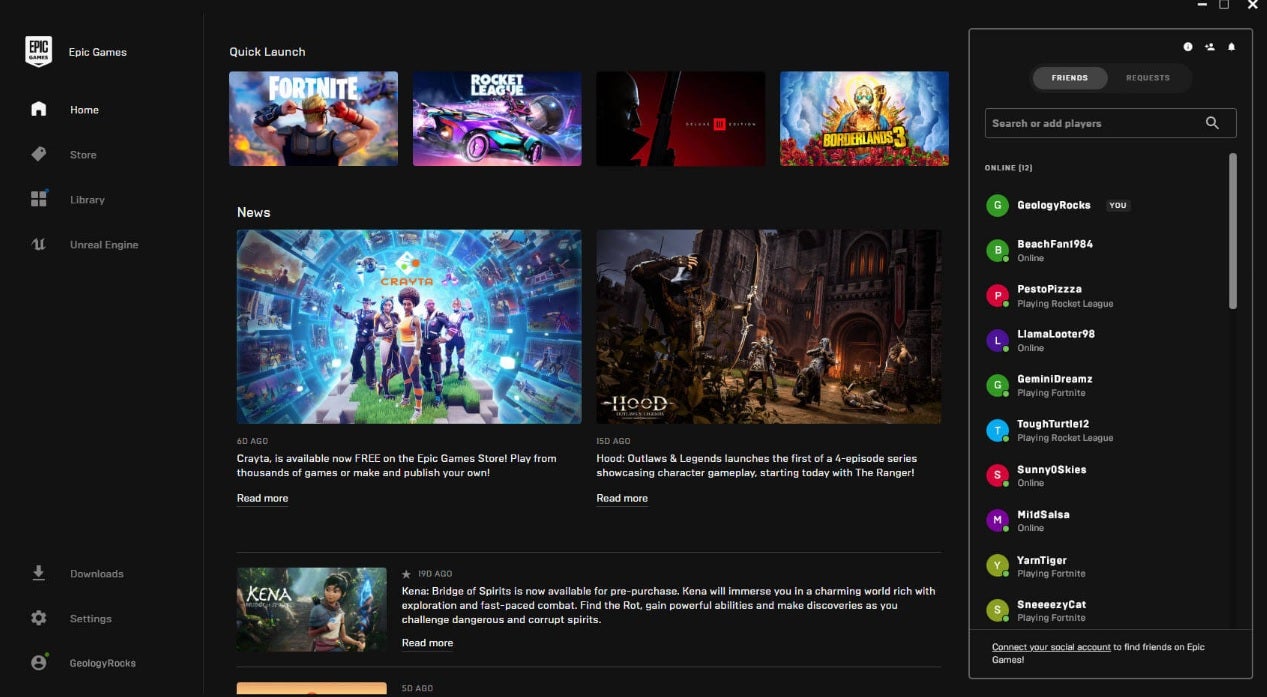Click Read more under Hood news
This screenshot has width=1267, height=697.
(x=622, y=498)
